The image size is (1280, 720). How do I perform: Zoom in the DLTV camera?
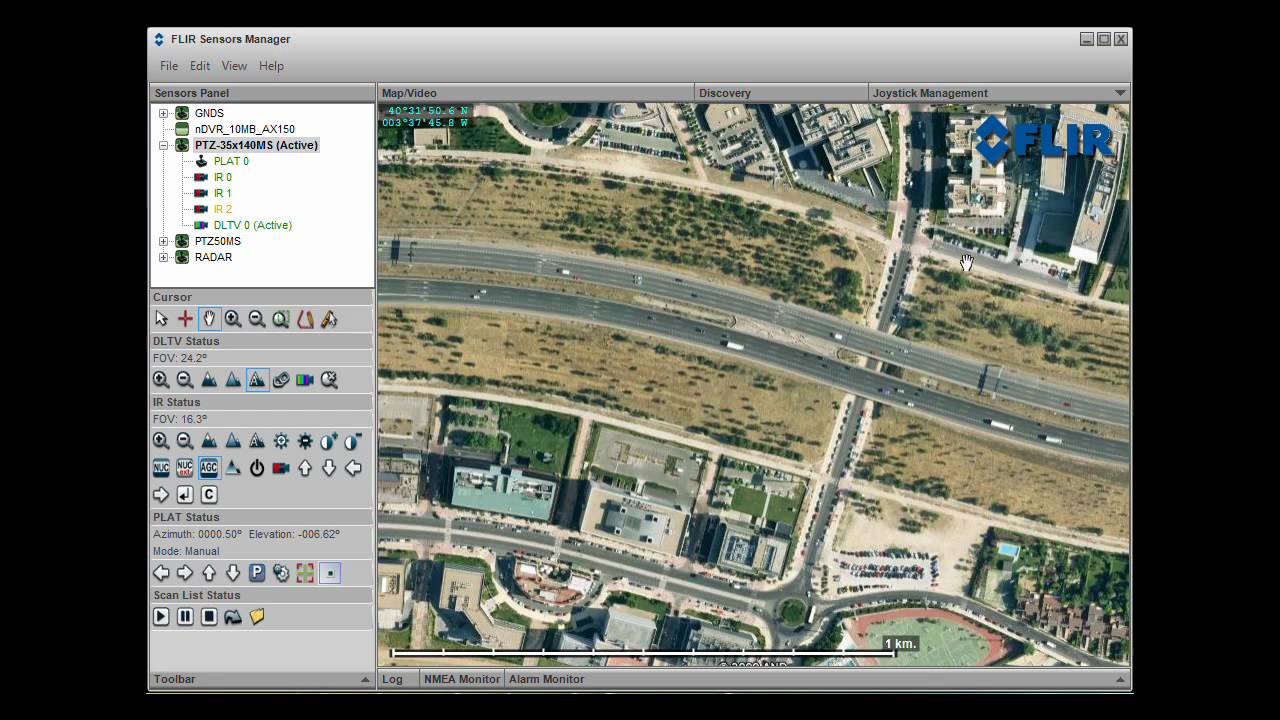[x=161, y=380]
